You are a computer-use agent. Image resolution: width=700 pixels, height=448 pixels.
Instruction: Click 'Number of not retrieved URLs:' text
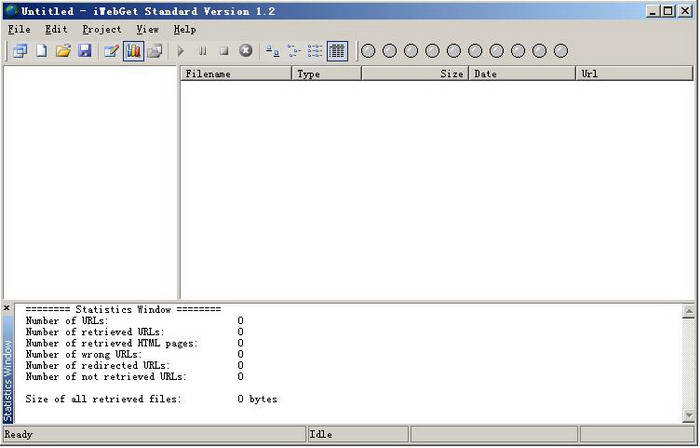(106, 377)
